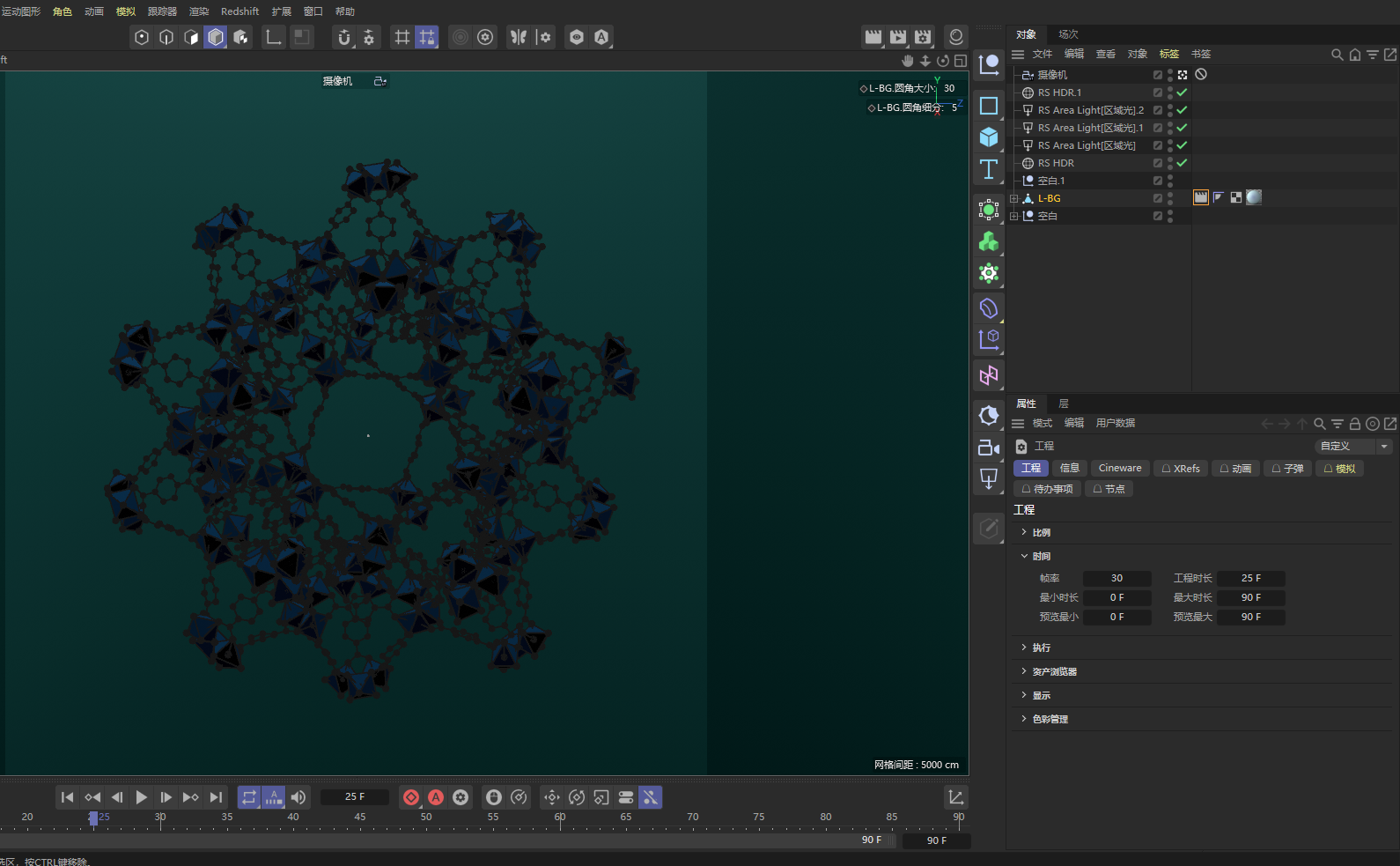Toggle the autokeying red A button

[436, 797]
